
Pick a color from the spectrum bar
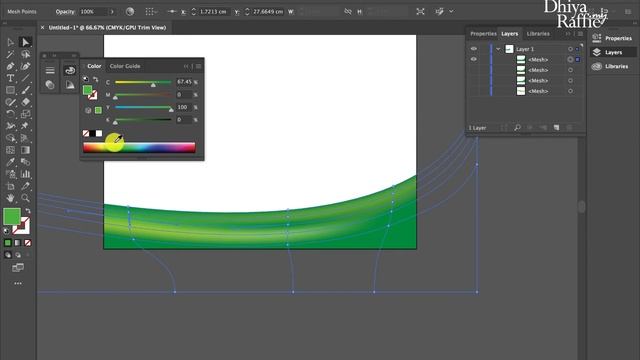click(139, 147)
